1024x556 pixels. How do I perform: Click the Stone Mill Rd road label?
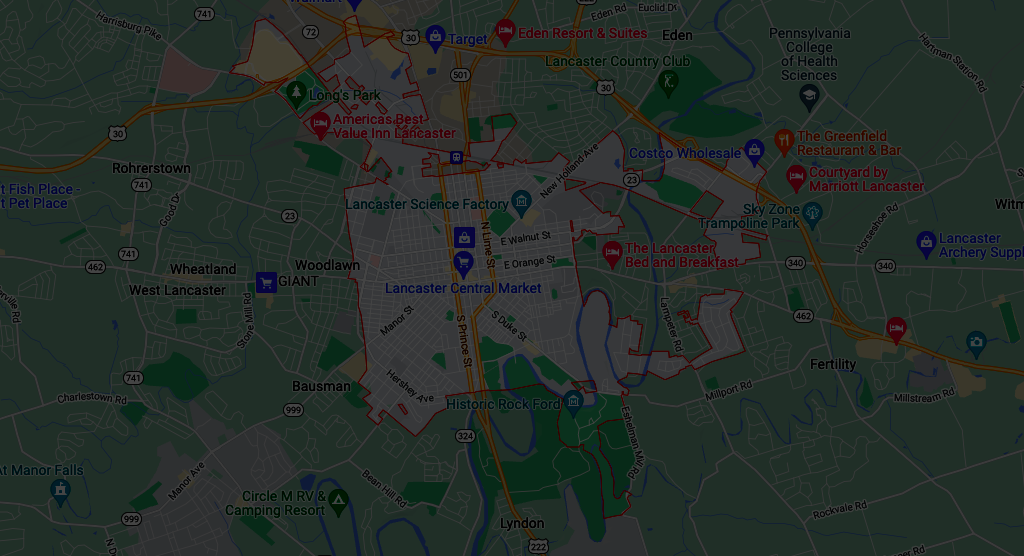tap(246, 320)
